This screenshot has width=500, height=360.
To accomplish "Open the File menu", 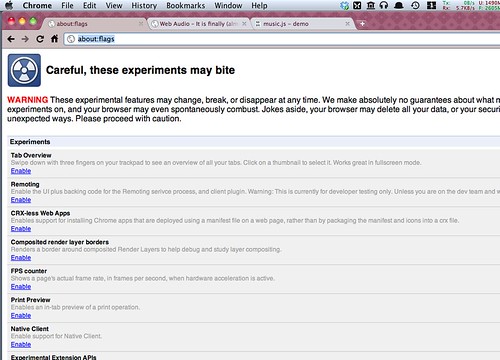I will [x=67, y=5].
